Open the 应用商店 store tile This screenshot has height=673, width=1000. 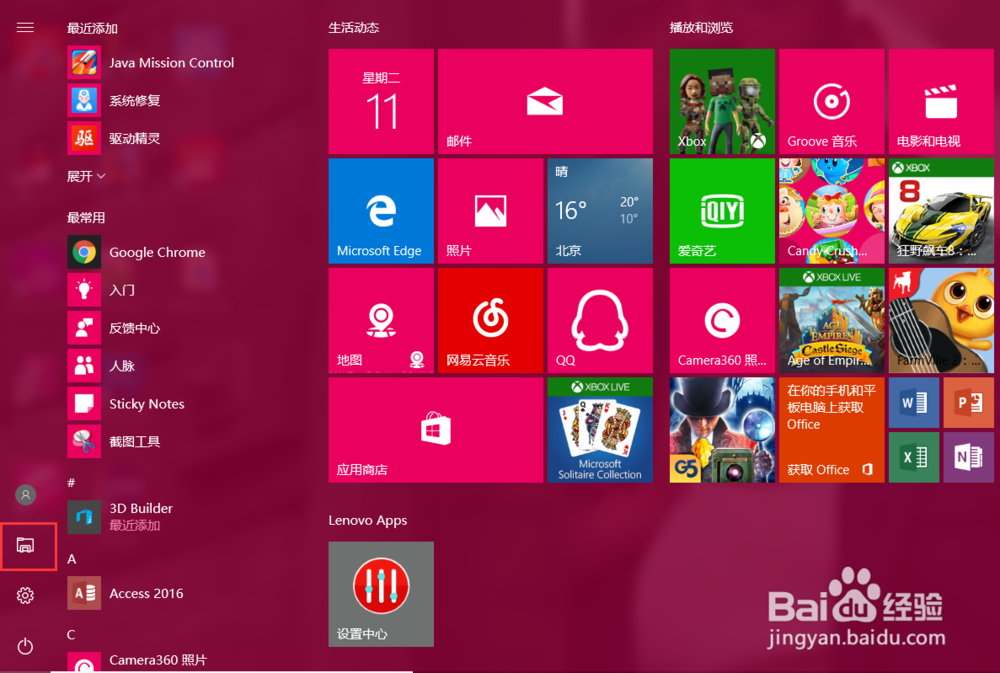click(436, 430)
